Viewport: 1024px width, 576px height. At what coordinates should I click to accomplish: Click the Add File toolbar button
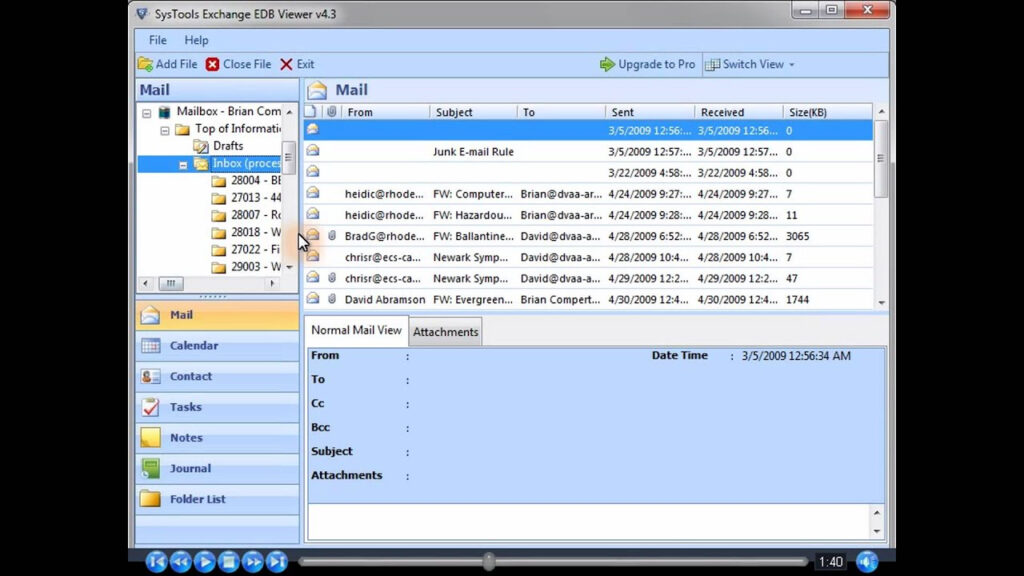click(x=168, y=64)
